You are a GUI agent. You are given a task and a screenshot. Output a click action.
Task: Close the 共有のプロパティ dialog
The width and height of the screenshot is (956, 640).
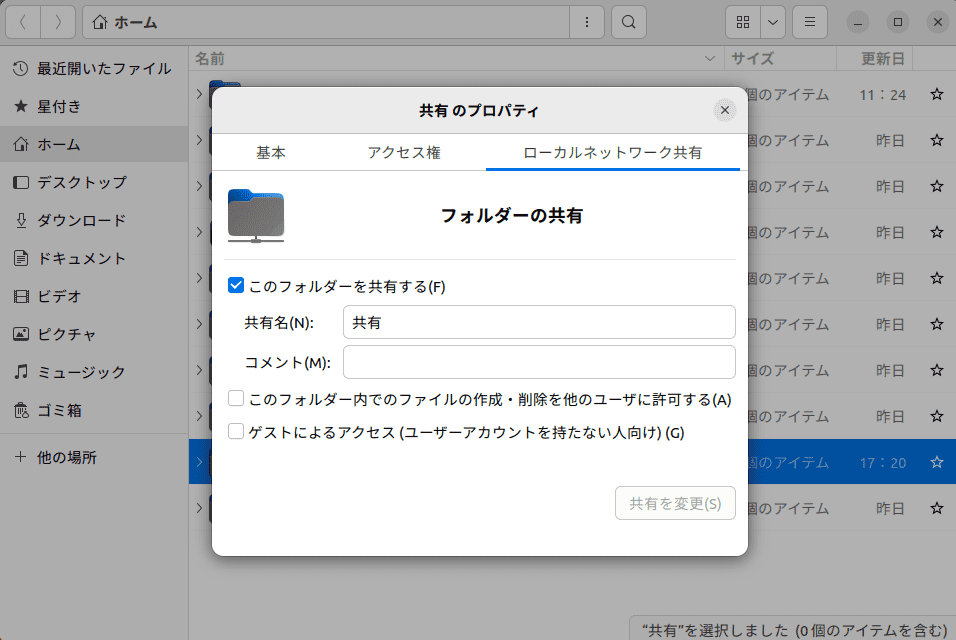click(724, 110)
